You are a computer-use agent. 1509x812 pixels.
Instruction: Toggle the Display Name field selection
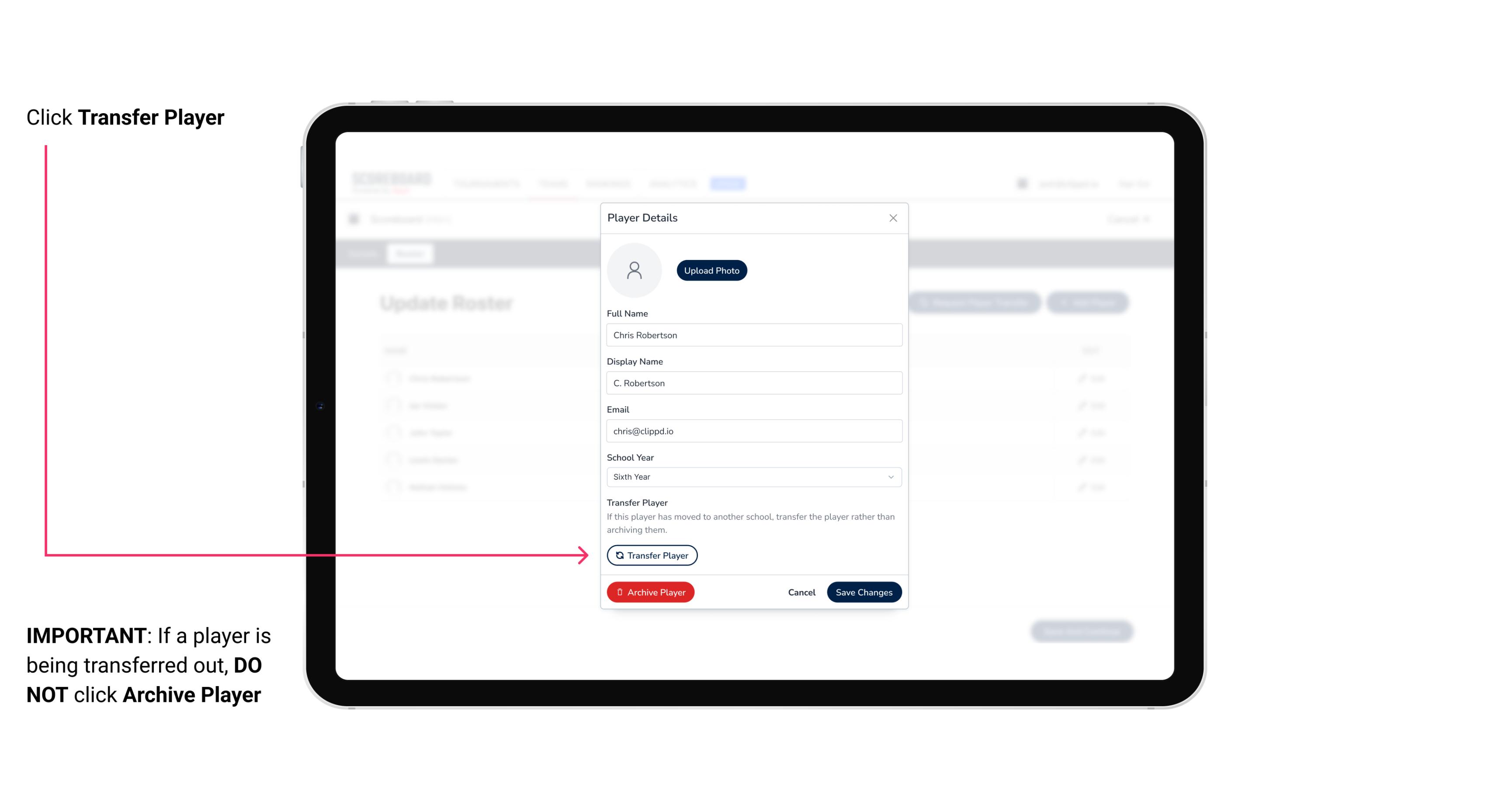coord(753,383)
